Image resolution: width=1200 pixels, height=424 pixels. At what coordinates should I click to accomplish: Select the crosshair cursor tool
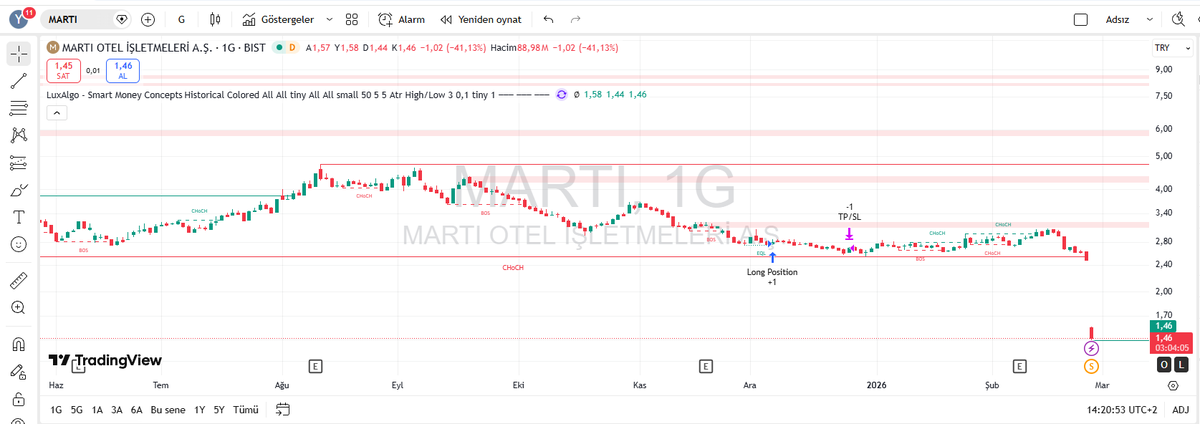click(18, 52)
